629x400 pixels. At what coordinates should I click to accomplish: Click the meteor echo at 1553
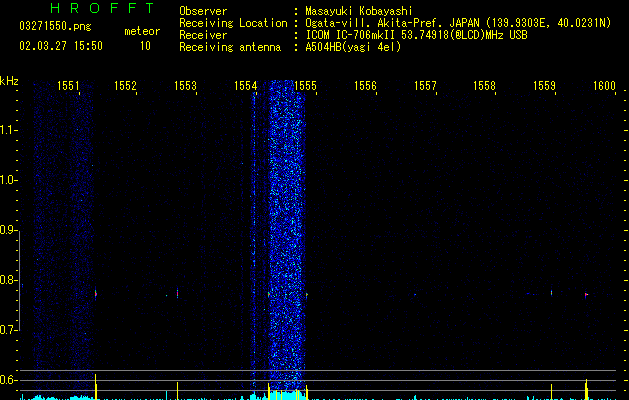[177, 294]
